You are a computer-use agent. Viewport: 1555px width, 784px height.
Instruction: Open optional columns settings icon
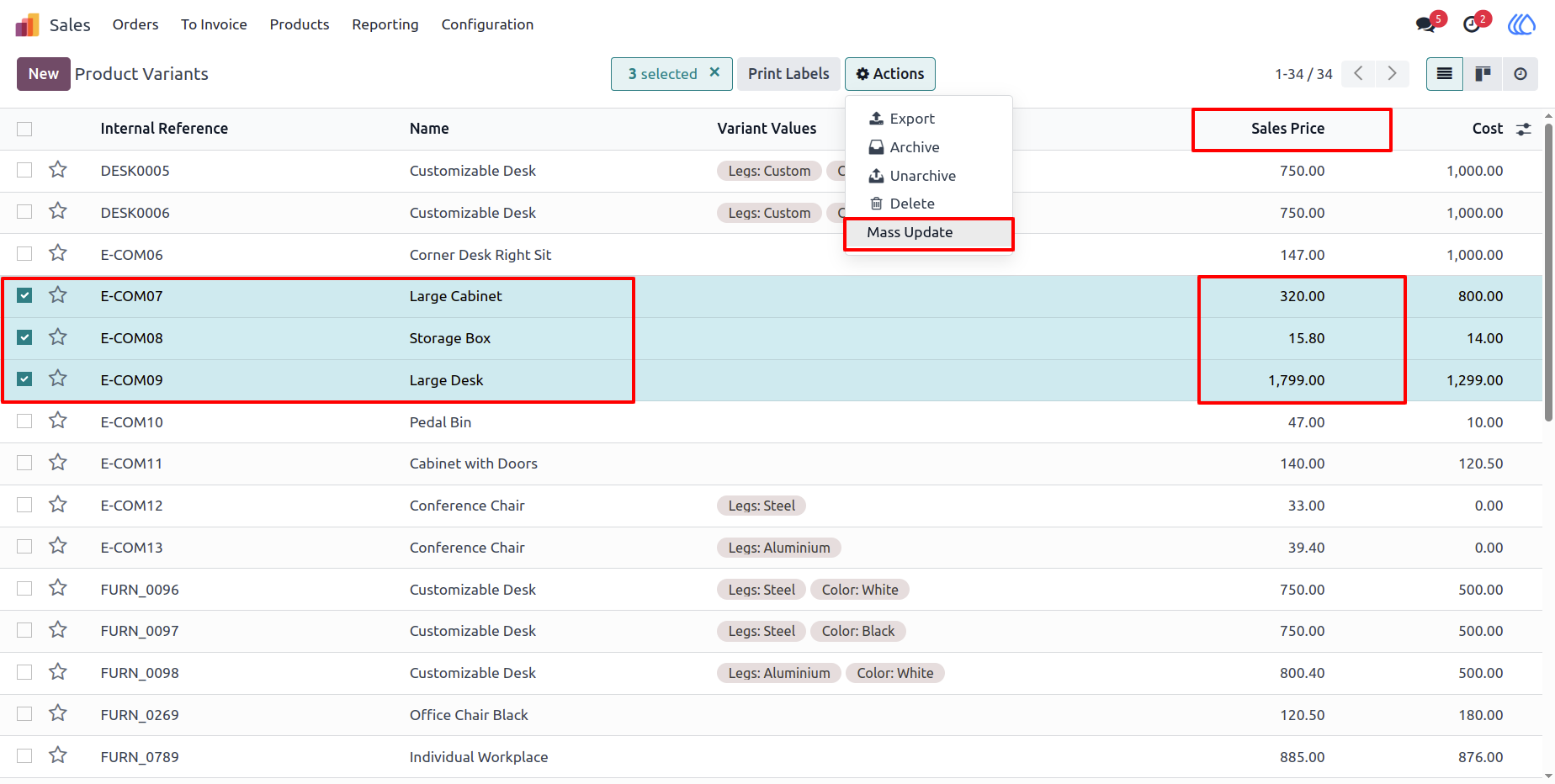(1524, 130)
